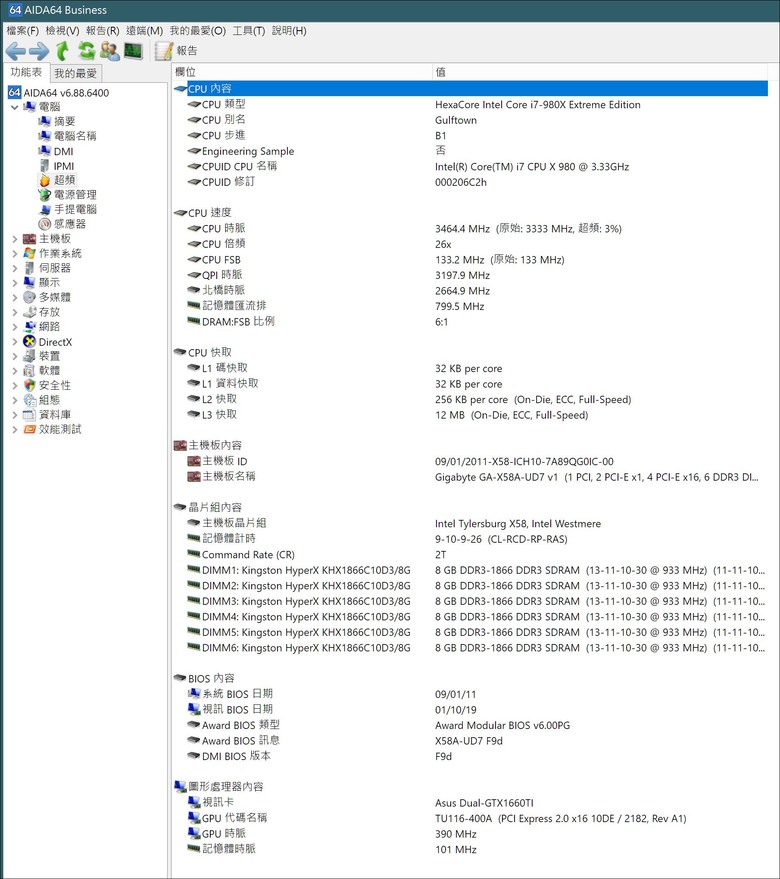Viewport: 780px width, 879px height.
Task: Click the 主機板 board icon in tree
Action: (x=29, y=239)
